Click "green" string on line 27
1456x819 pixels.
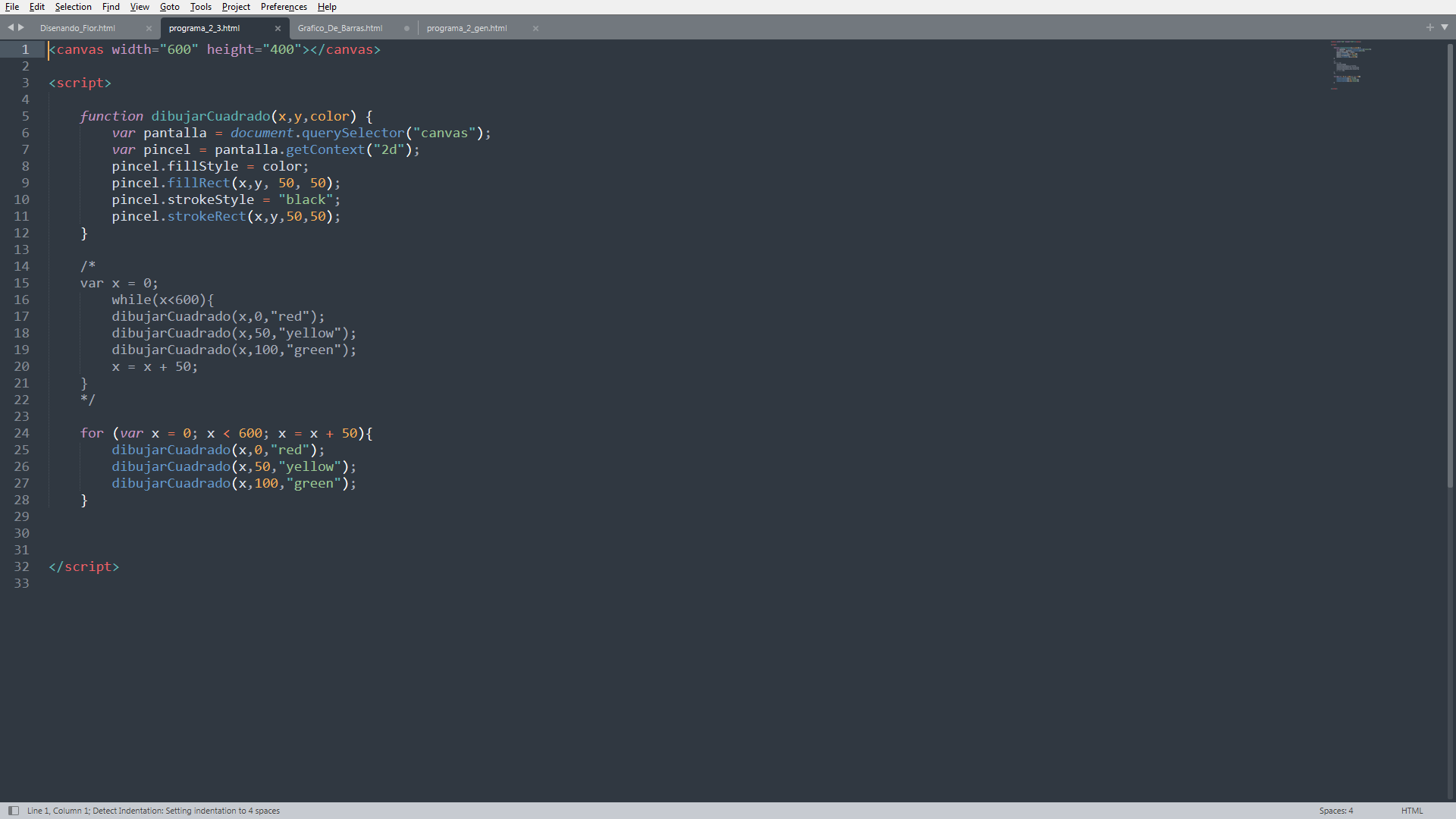313,483
